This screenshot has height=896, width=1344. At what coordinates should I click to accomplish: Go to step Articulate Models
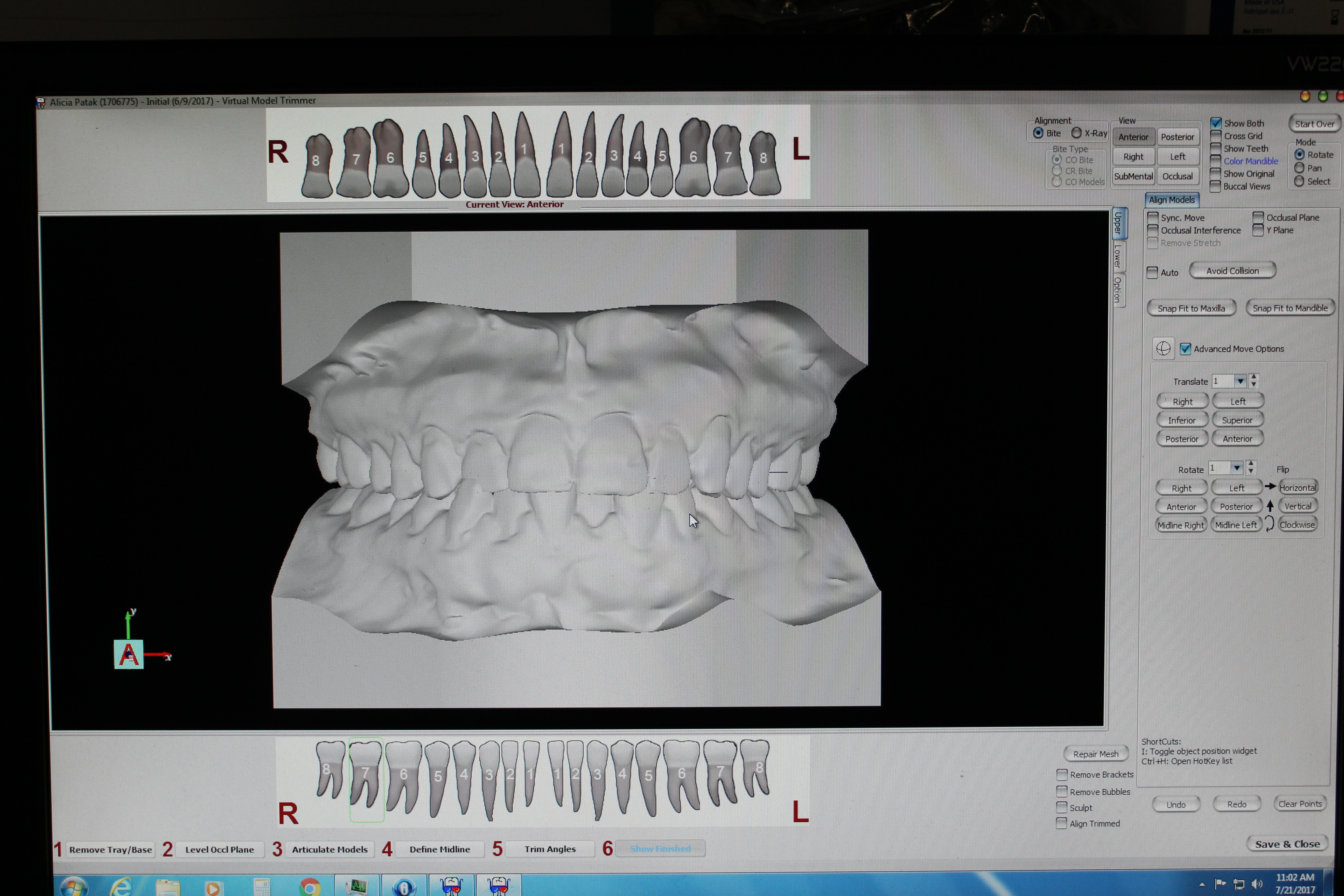coord(330,849)
